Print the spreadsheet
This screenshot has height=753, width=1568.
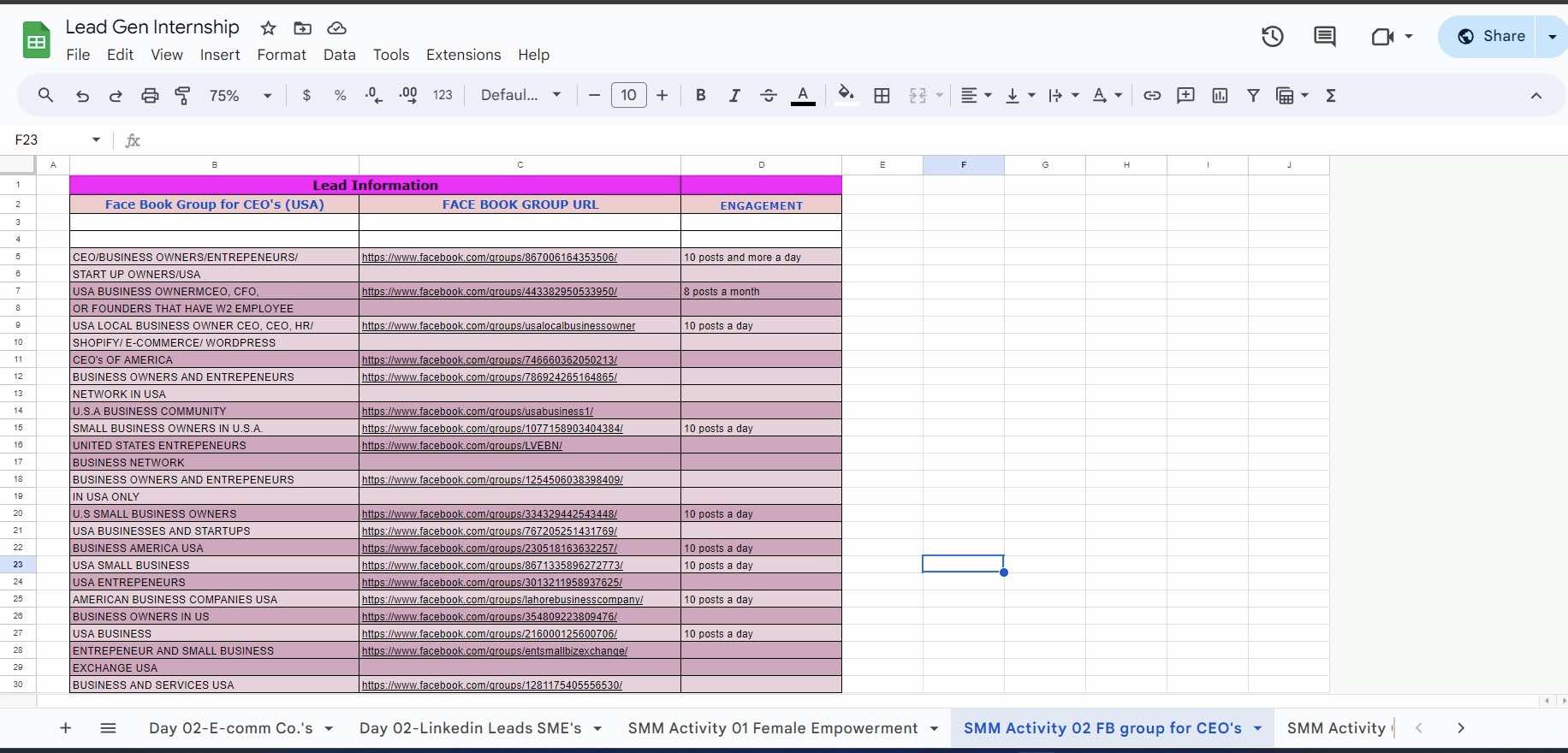(150, 95)
